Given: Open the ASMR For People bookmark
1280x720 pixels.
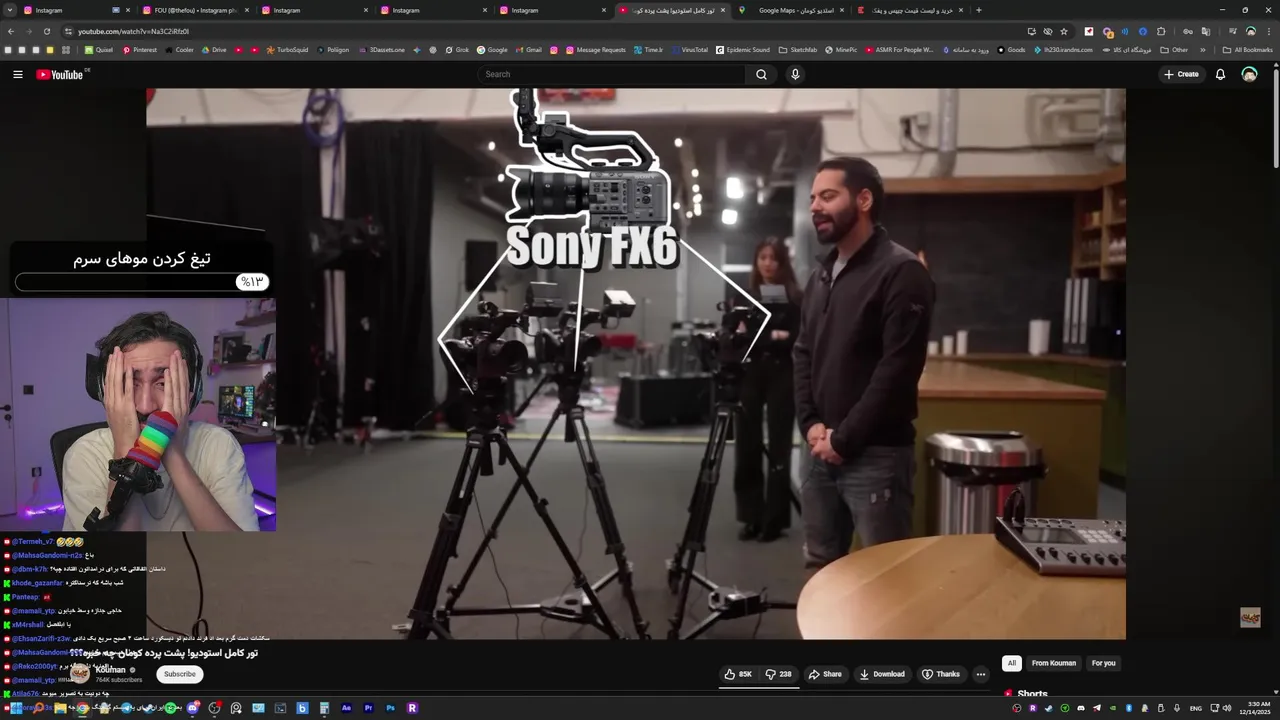Looking at the screenshot, I should click(899, 50).
